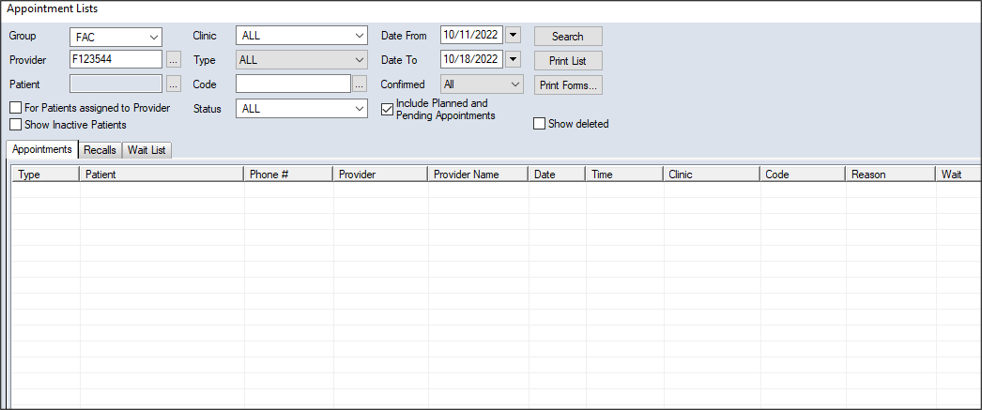Click the Provider input field
The image size is (982, 410).
(x=115, y=61)
